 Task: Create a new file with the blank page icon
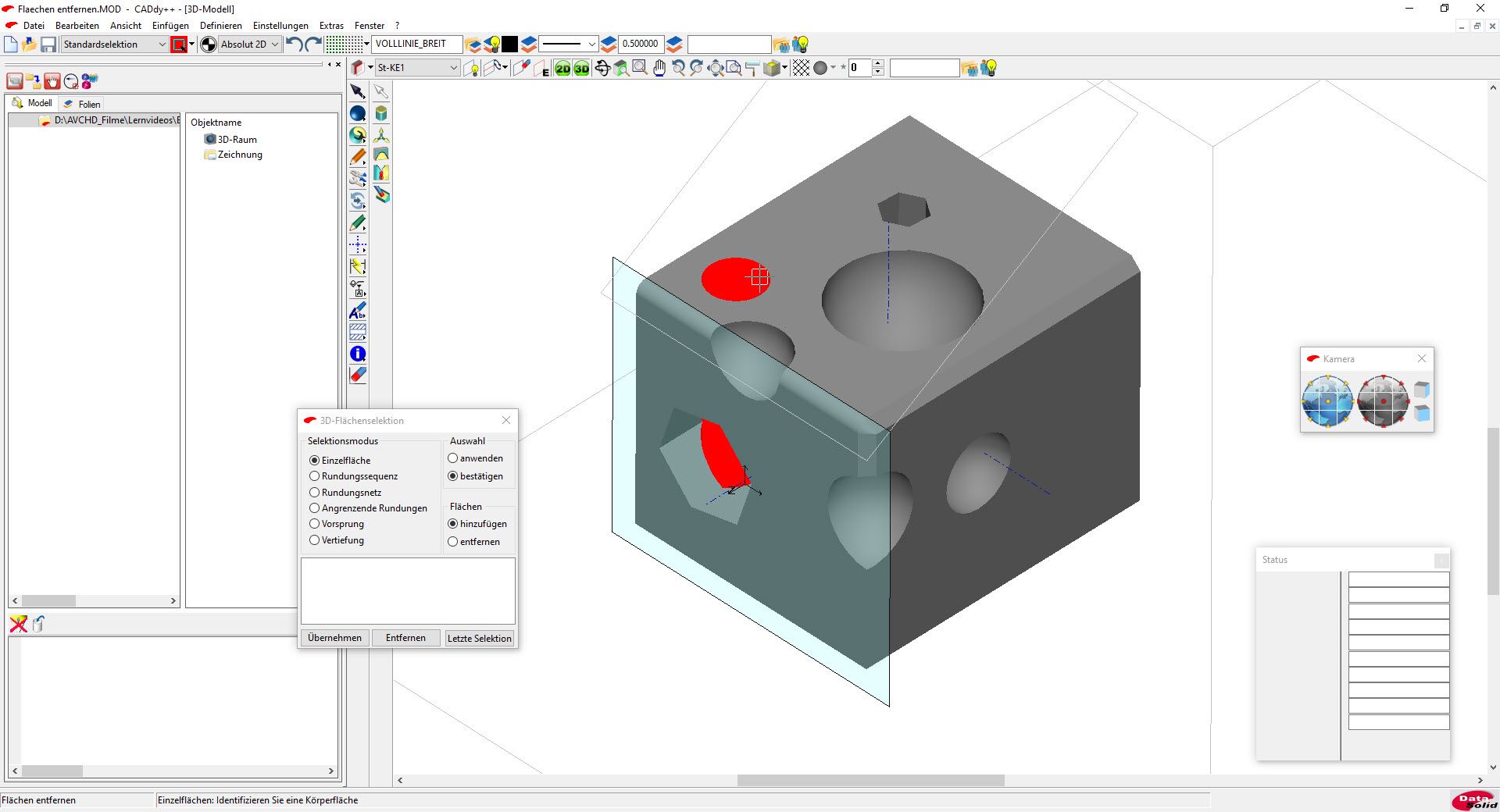tap(11, 45)
